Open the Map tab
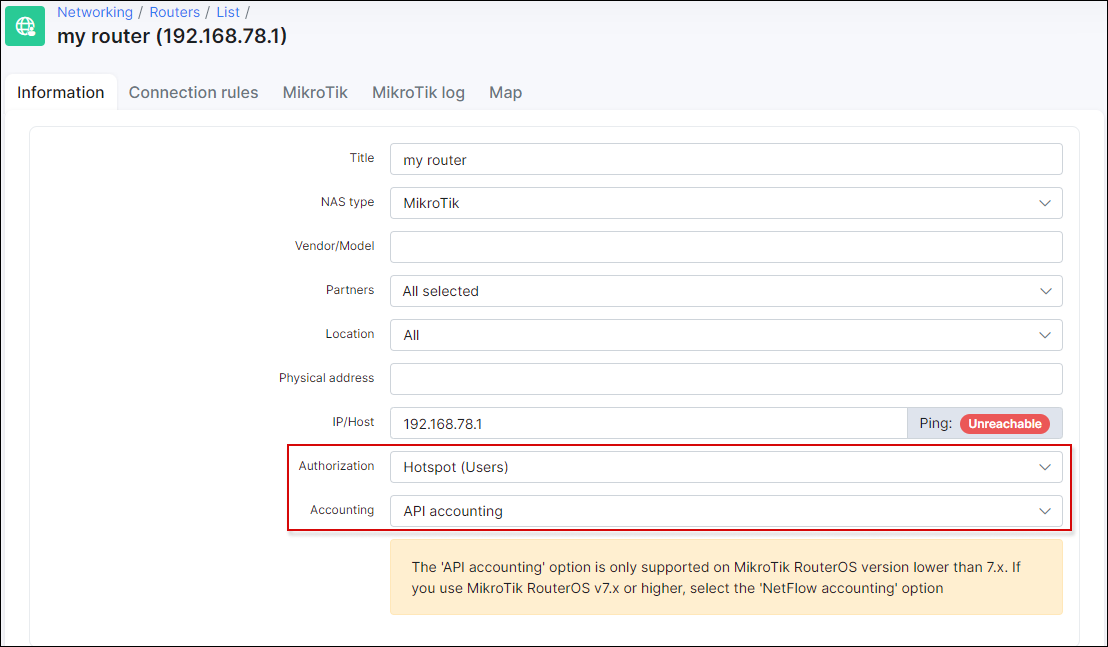Screen dimensions: 1108x647 tap(505, 92)
